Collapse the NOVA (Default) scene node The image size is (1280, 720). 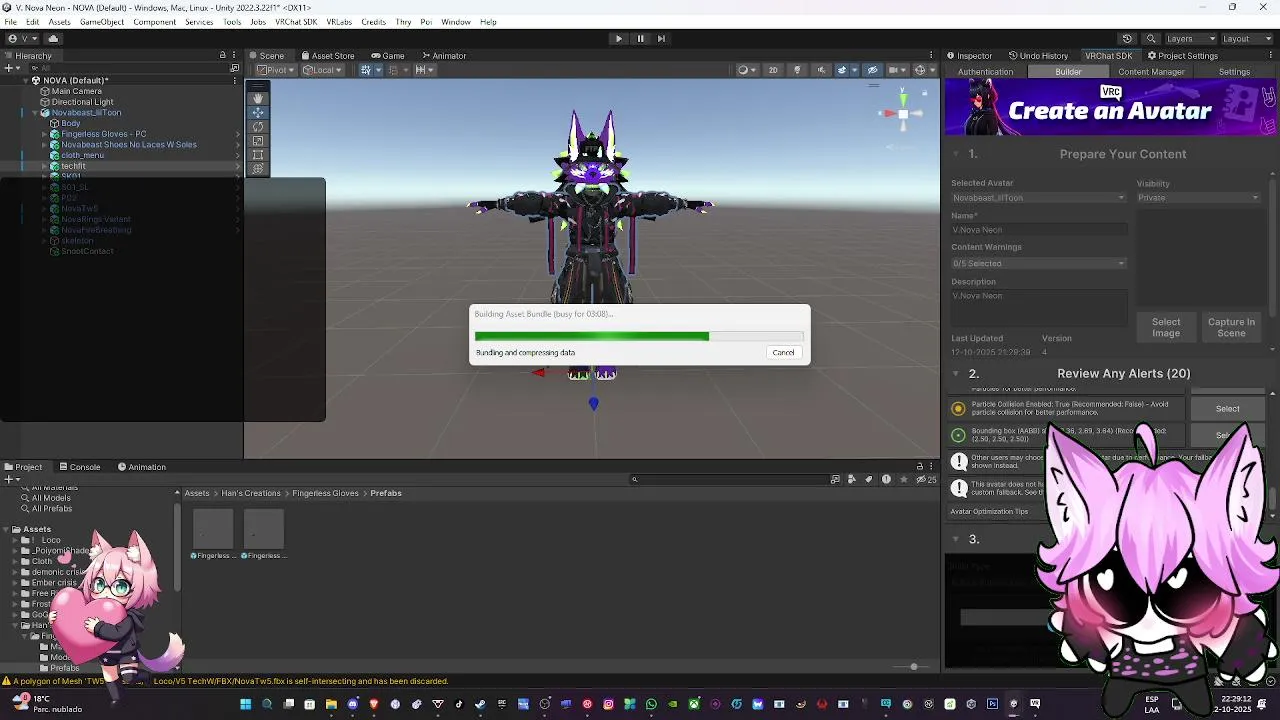(24, 81)
